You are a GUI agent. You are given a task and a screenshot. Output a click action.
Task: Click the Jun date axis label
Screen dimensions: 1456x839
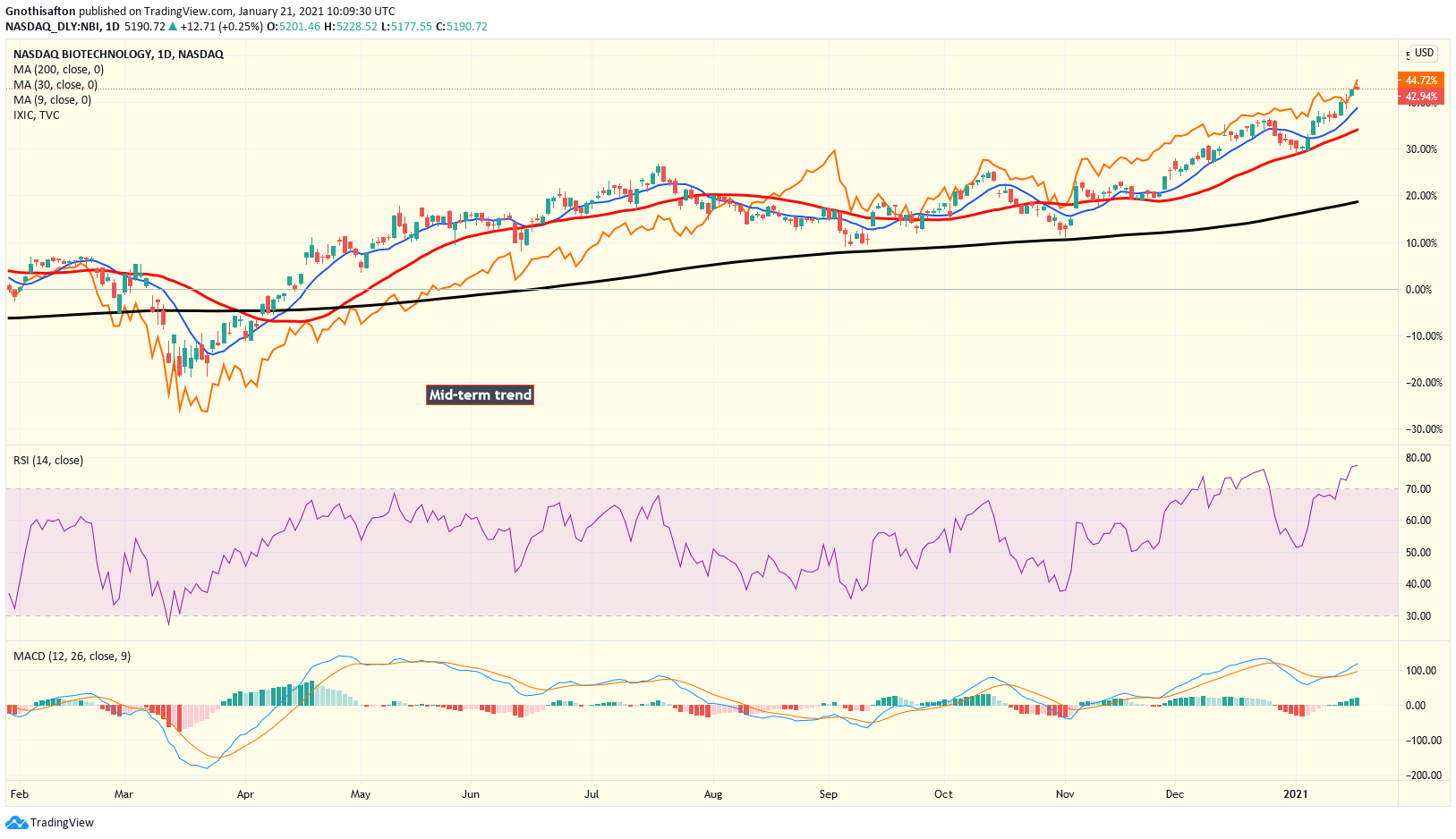[471, 793]
